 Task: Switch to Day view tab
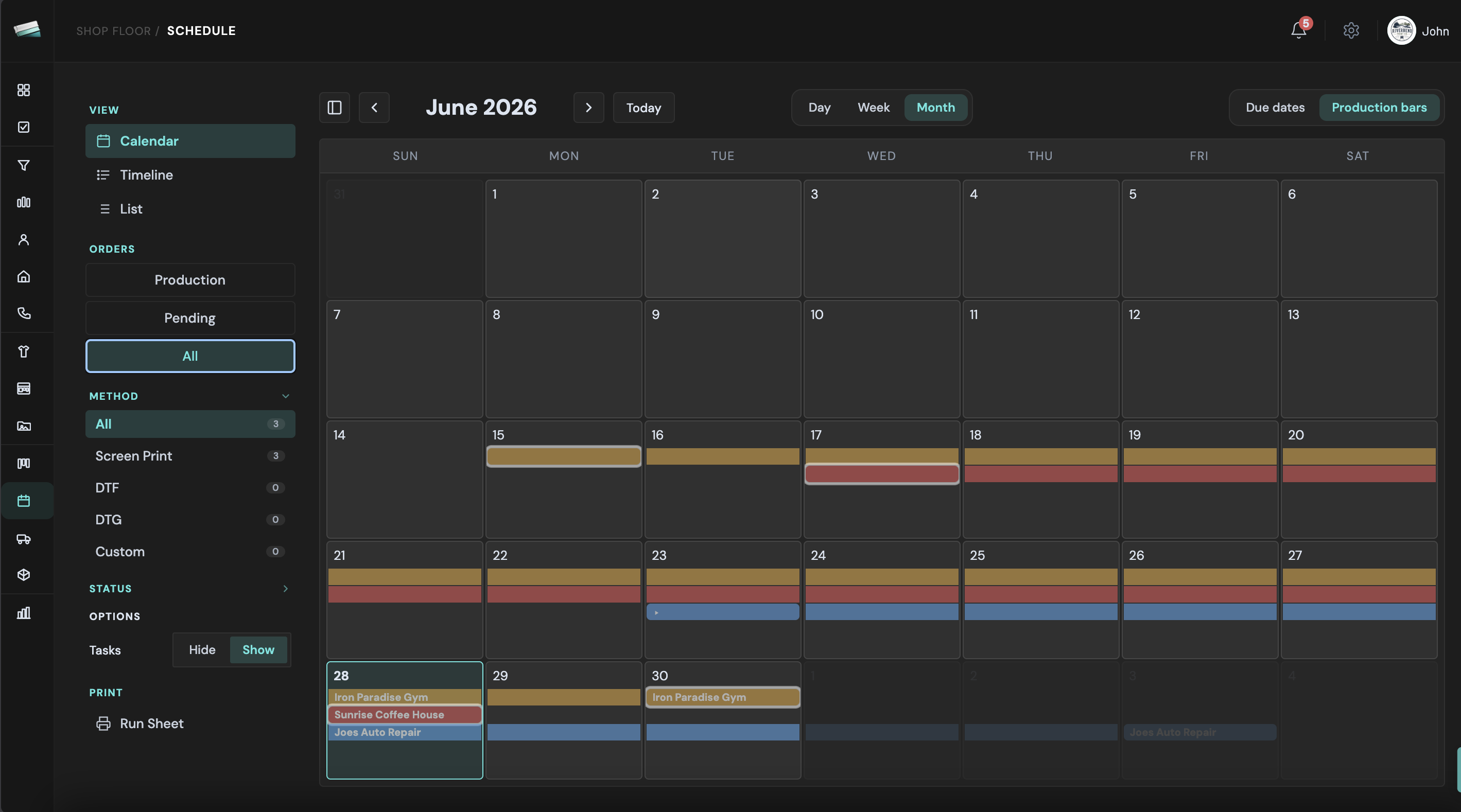[819, 108]
